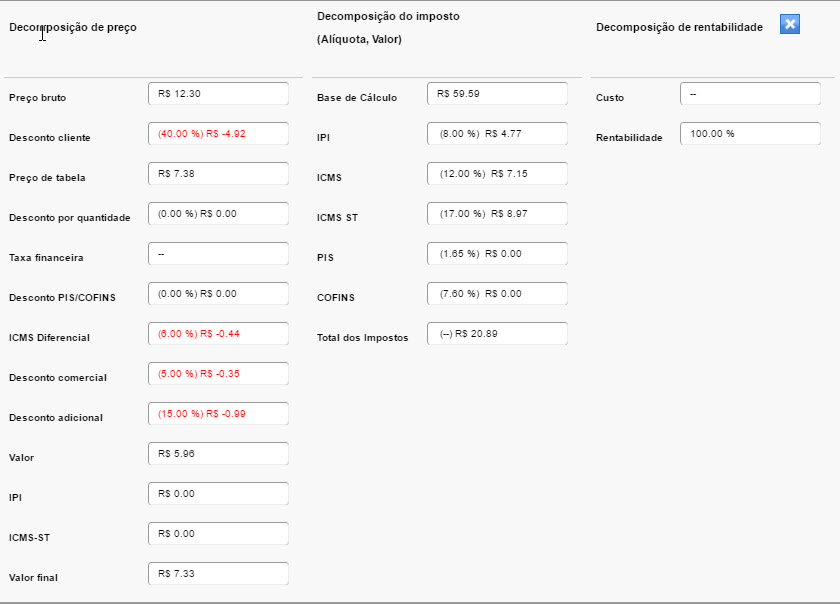The height and width of the screenshot is (604, 840).
Task: Select the Total dos Impostos field
Action: (498, 334)
